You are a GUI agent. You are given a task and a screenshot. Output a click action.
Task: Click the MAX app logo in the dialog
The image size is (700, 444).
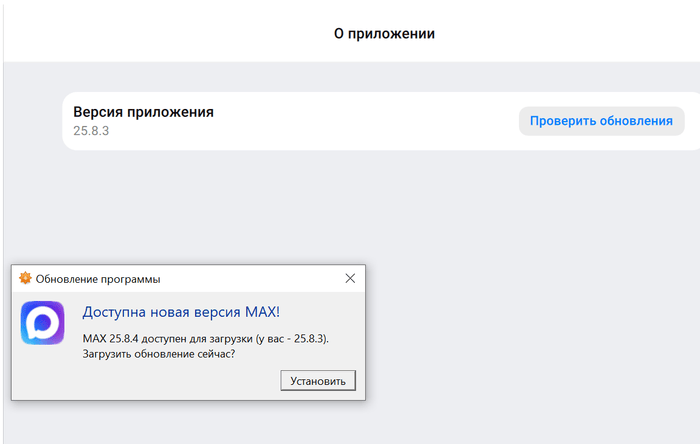(42, 323)
